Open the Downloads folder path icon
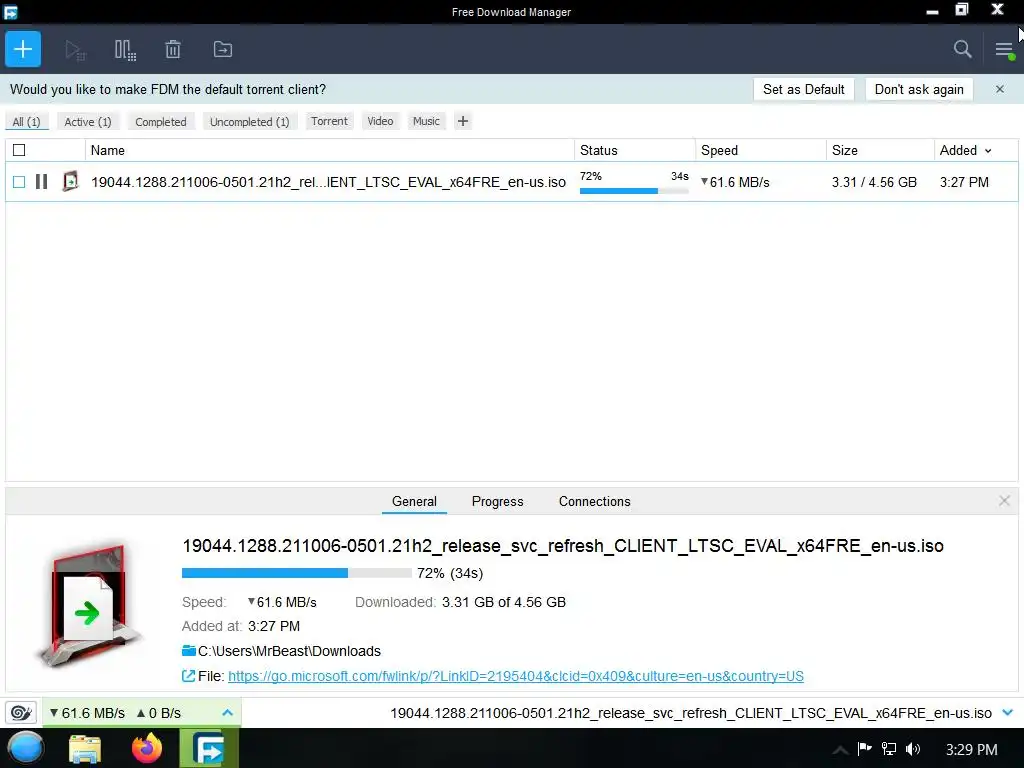1024x768 pixels. 189,650
